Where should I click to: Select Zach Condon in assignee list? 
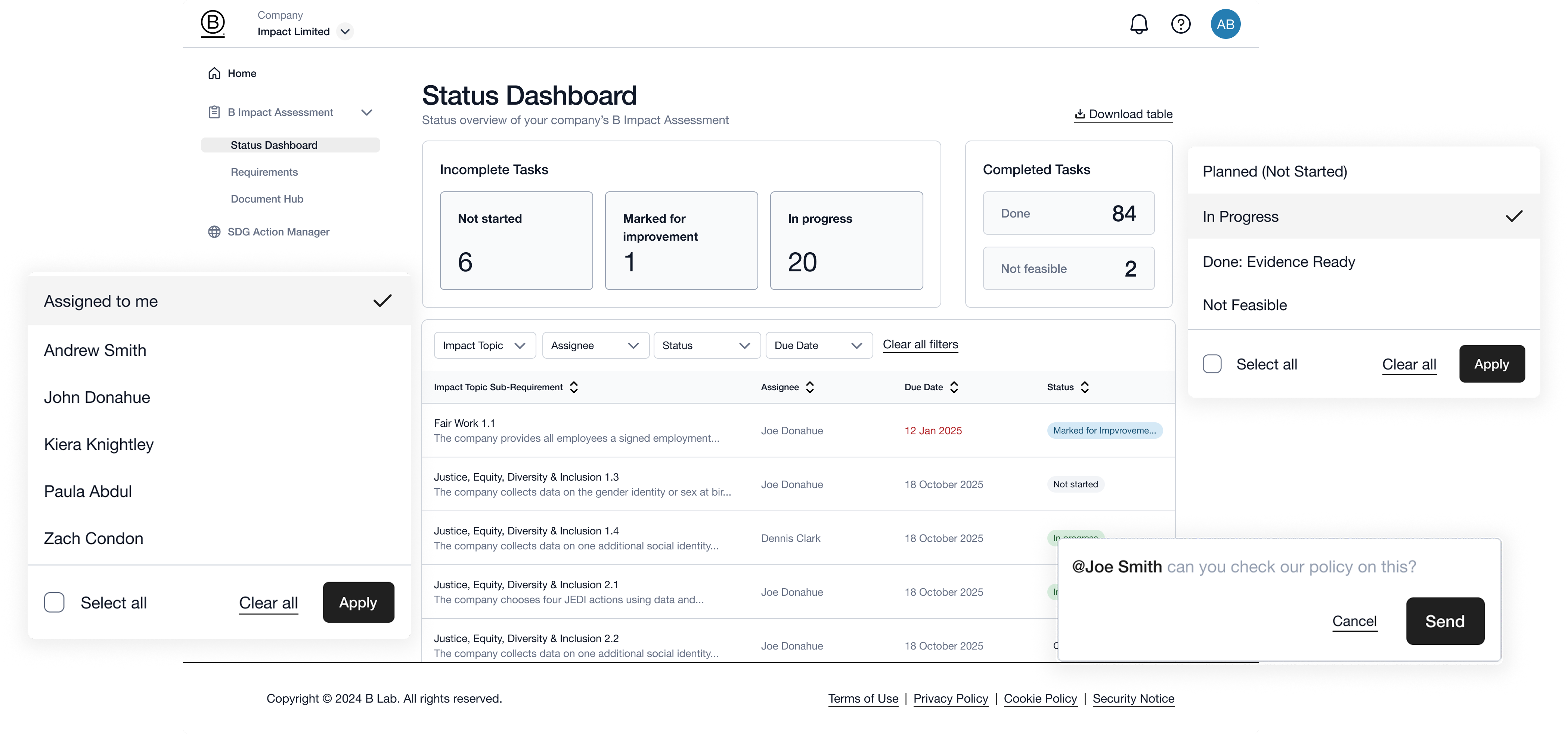[219, 539]
